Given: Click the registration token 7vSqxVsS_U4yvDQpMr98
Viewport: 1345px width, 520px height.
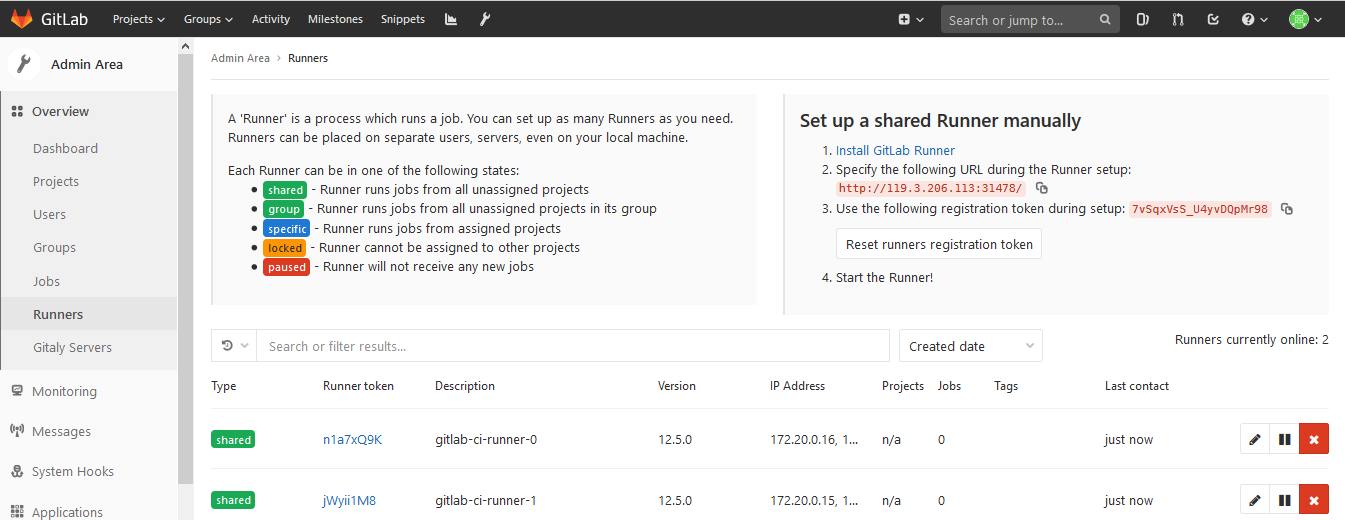Looking at the screenshot, I should pyautogui.click(x=1200, y=209).
